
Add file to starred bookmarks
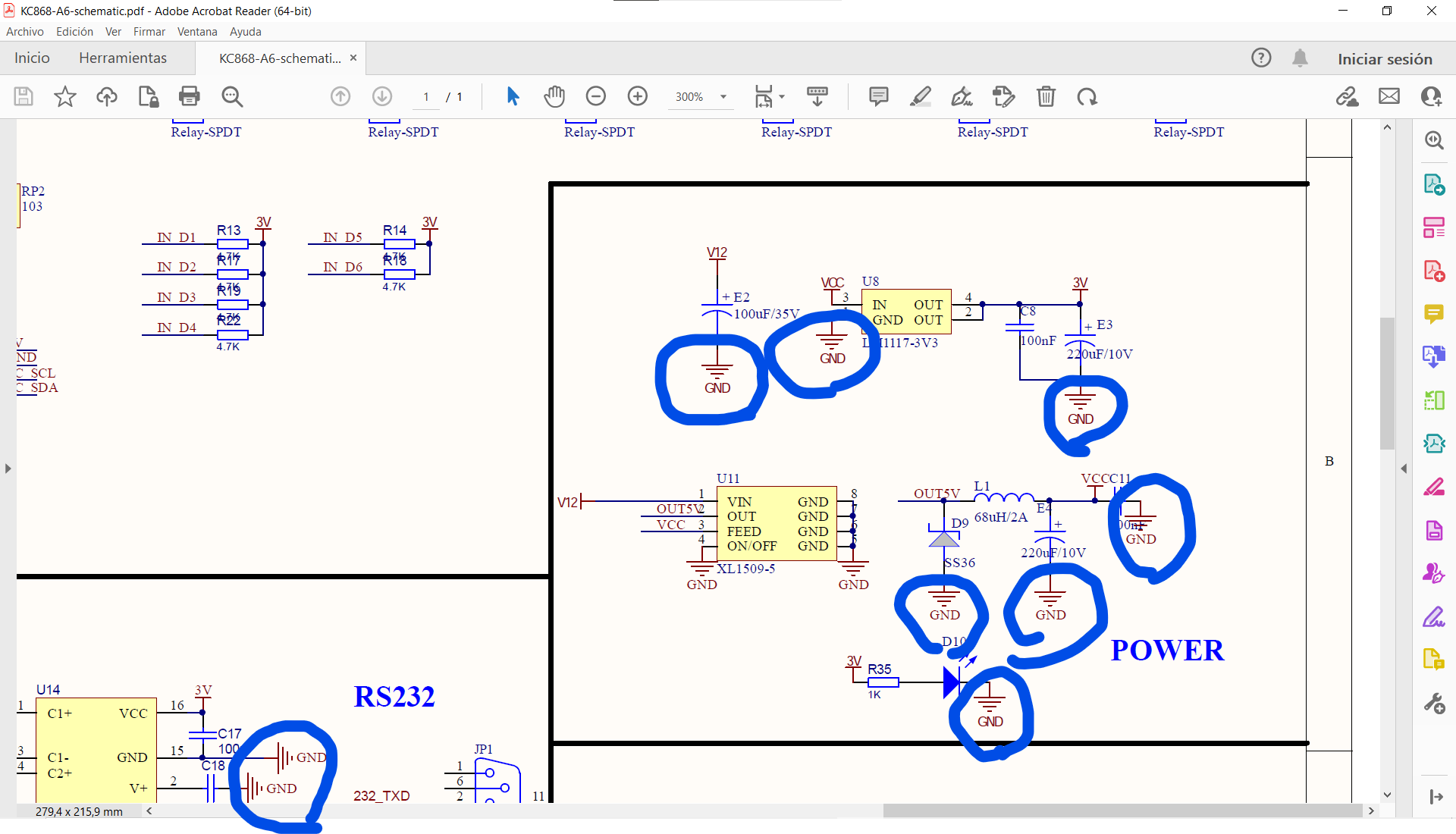65,96
